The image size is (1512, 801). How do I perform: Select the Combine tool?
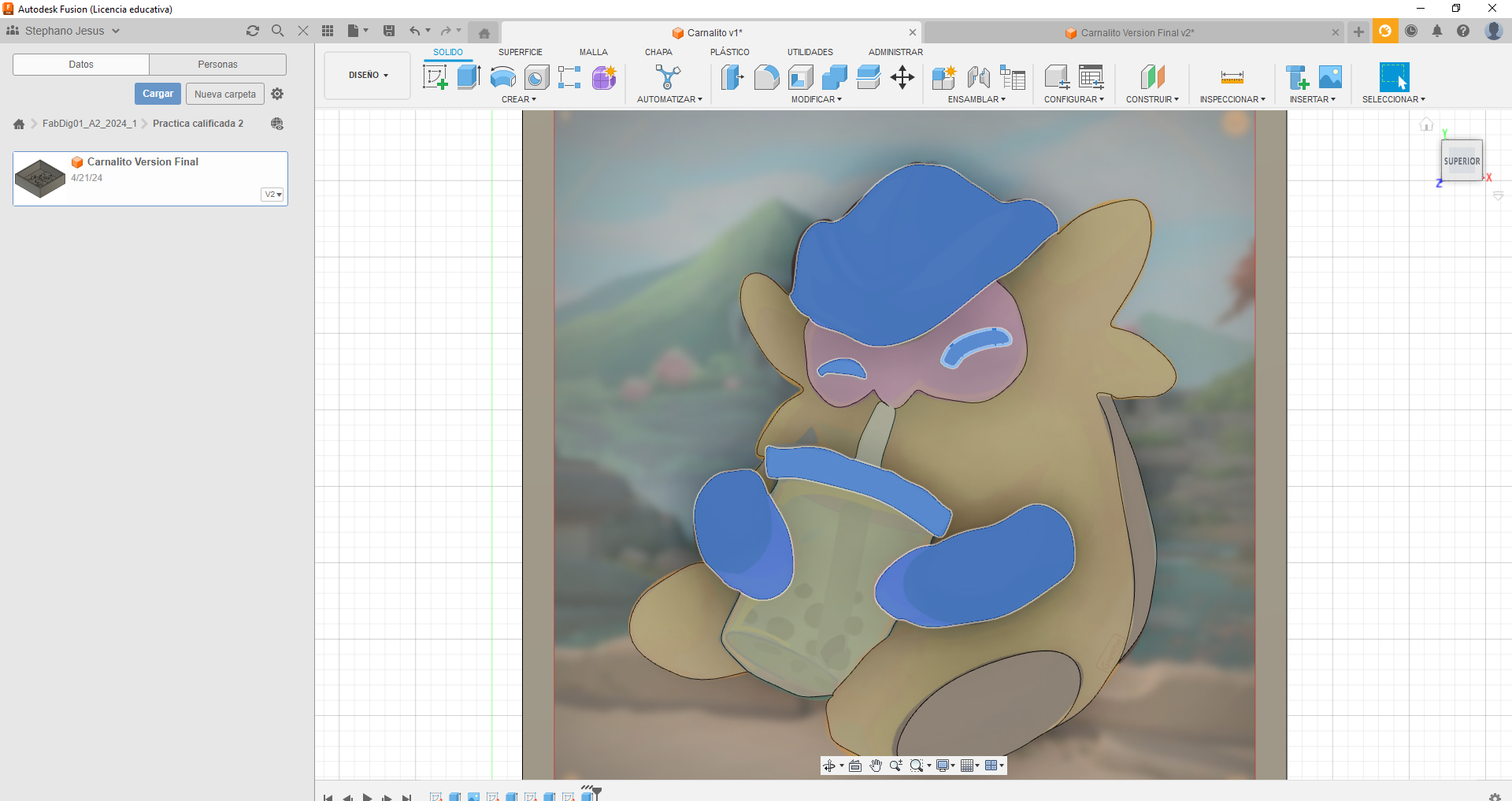point(835,77)
